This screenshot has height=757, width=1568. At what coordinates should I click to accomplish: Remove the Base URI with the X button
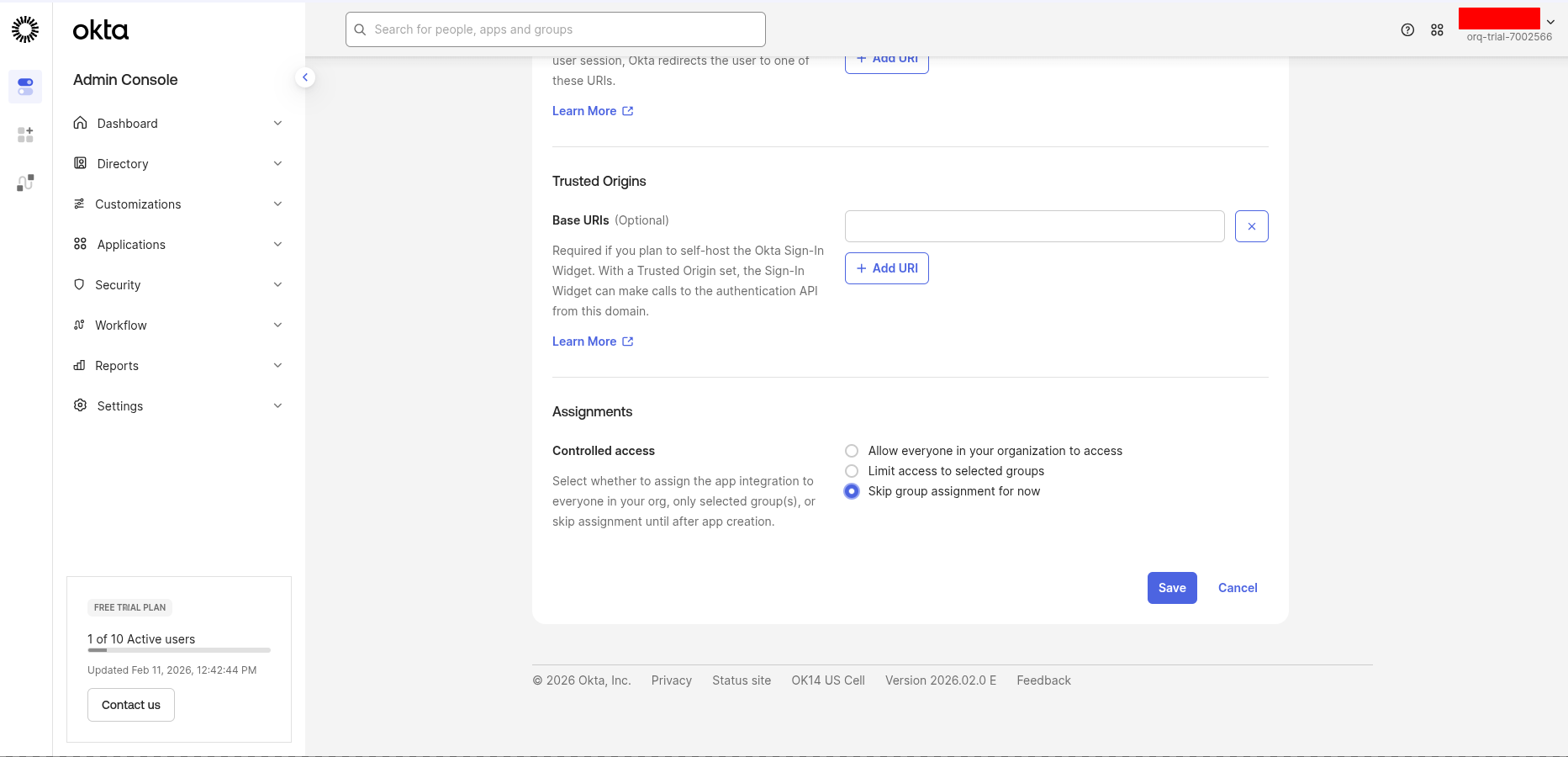tap(1251, 226)
